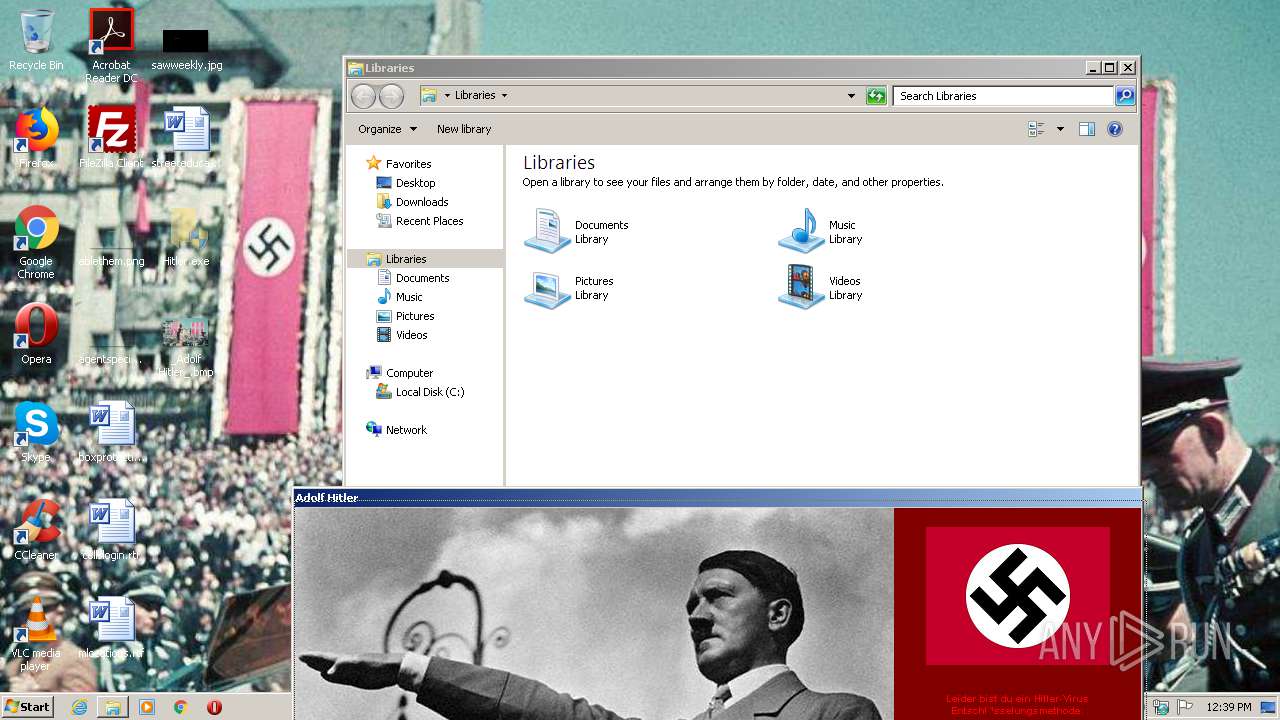The height and width of the screenshot is (720, 1280).
Task: Click the Start button
Action: click(x=27, y=707)
